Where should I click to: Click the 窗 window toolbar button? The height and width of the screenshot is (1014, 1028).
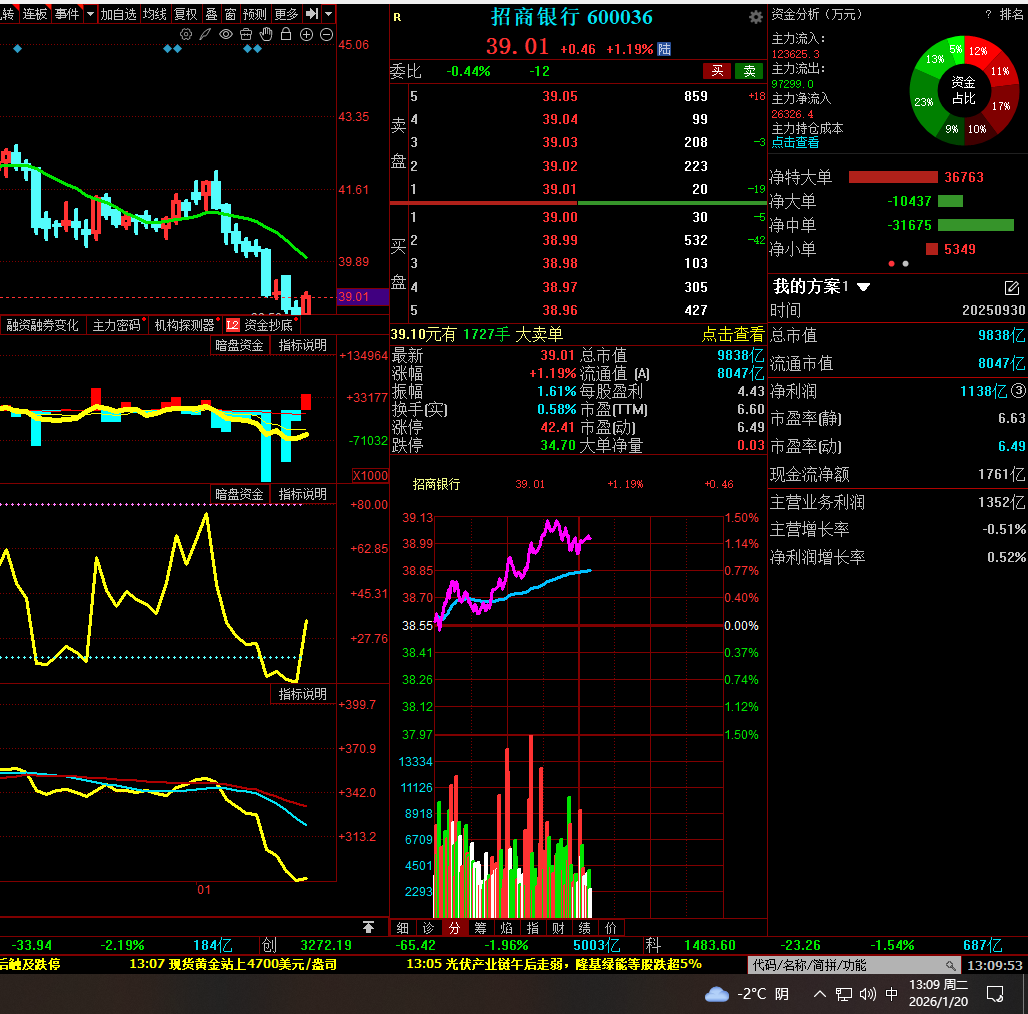click(230, 14)
